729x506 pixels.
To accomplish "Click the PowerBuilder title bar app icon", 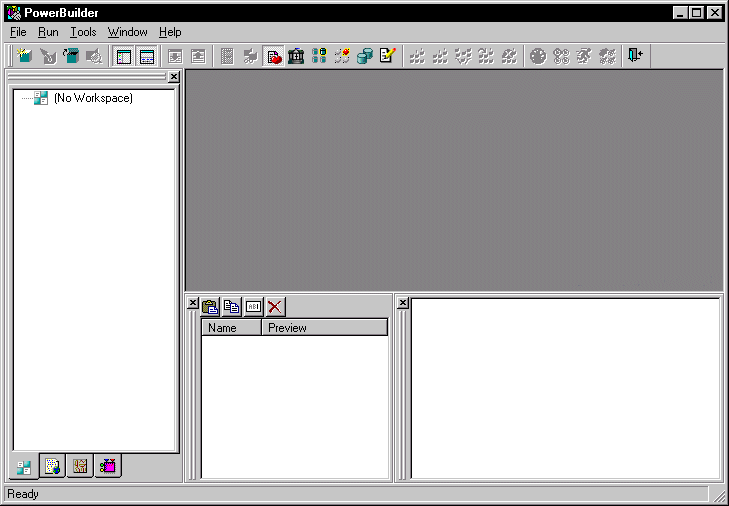I will pyautogui.click(x=14, y=13).
